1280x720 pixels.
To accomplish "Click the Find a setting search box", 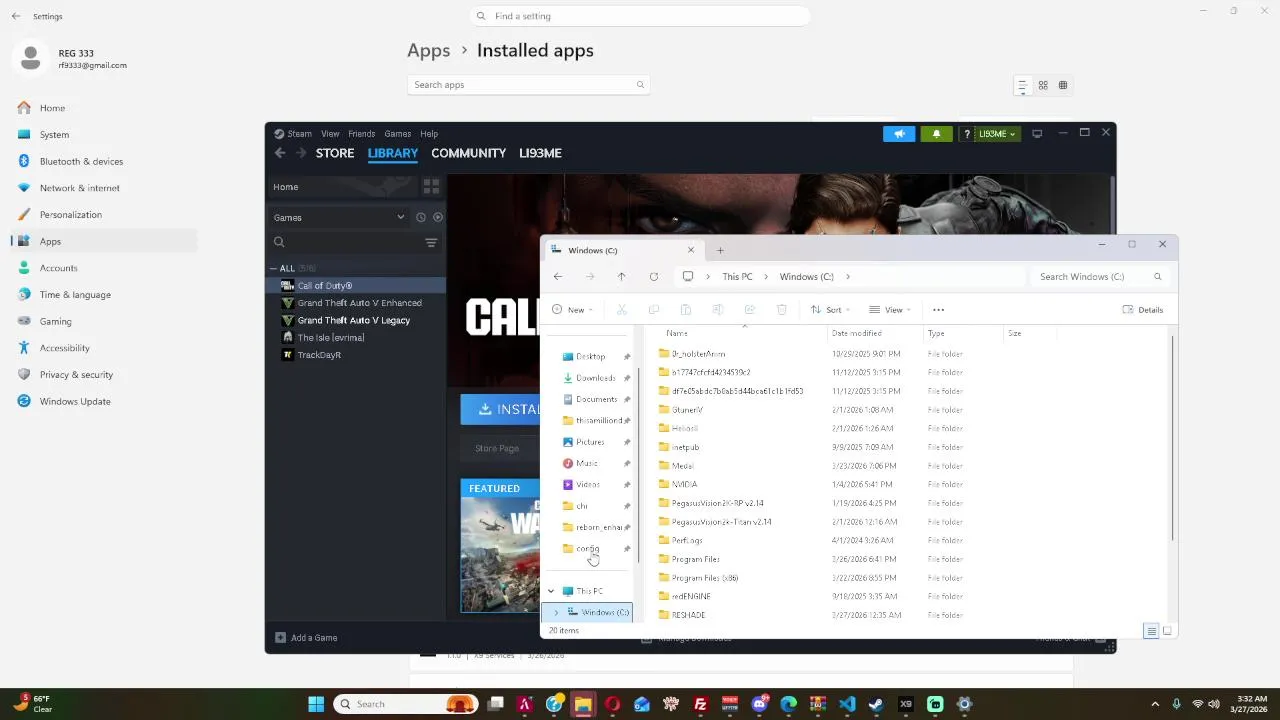I will (640, 16).
